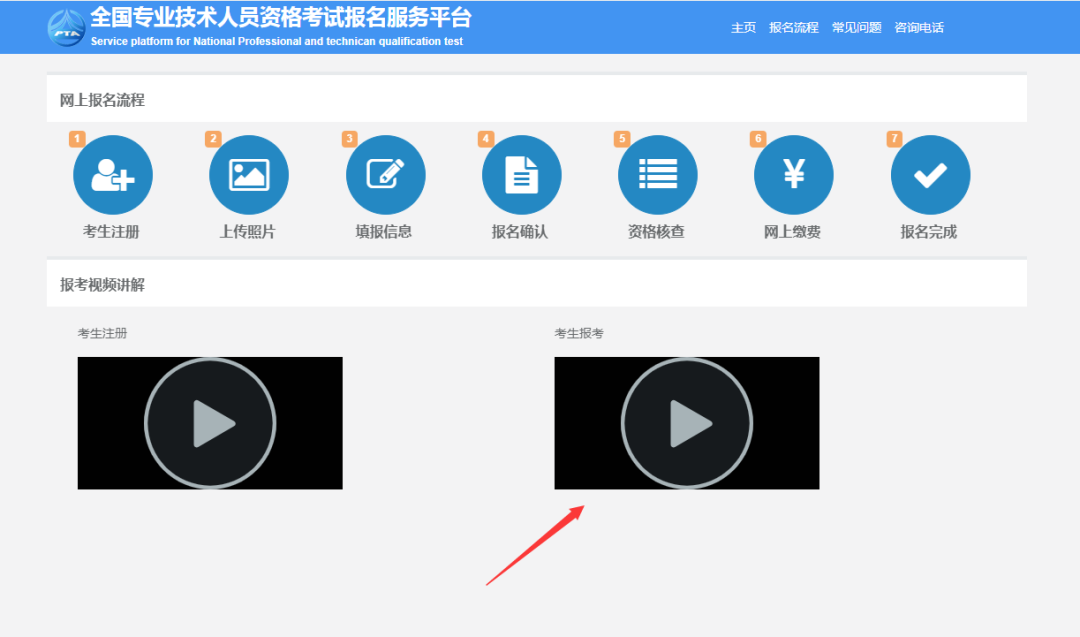Click the 网上缴费 label under step 6
Viewport: 1080px width, 637px height.
click(792, 232)
